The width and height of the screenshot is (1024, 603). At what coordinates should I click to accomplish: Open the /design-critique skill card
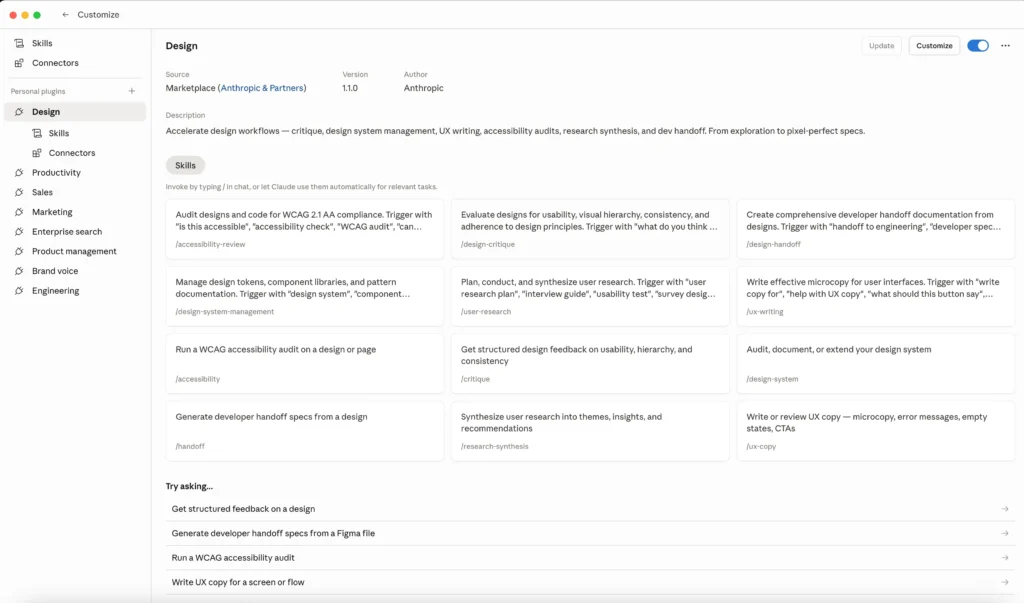pyautogui.click(x=590, y=230)
